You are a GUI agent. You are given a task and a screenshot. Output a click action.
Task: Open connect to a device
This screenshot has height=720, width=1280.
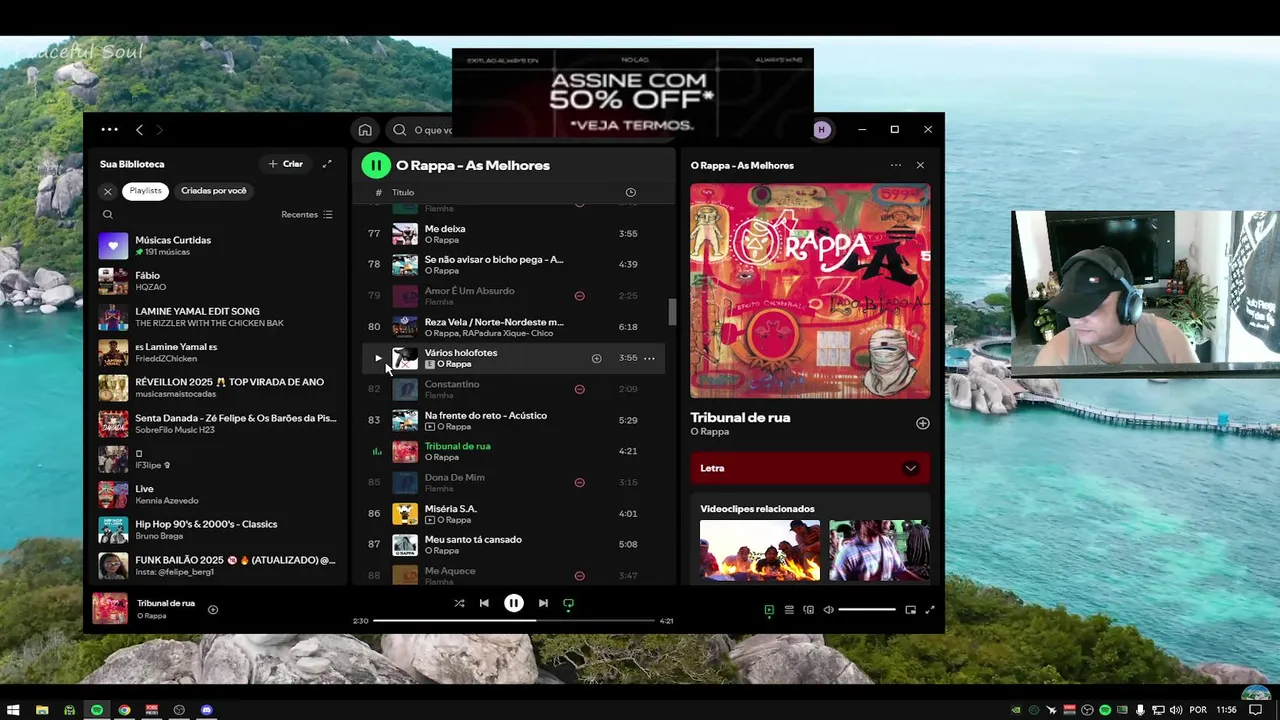click(808, 610)
